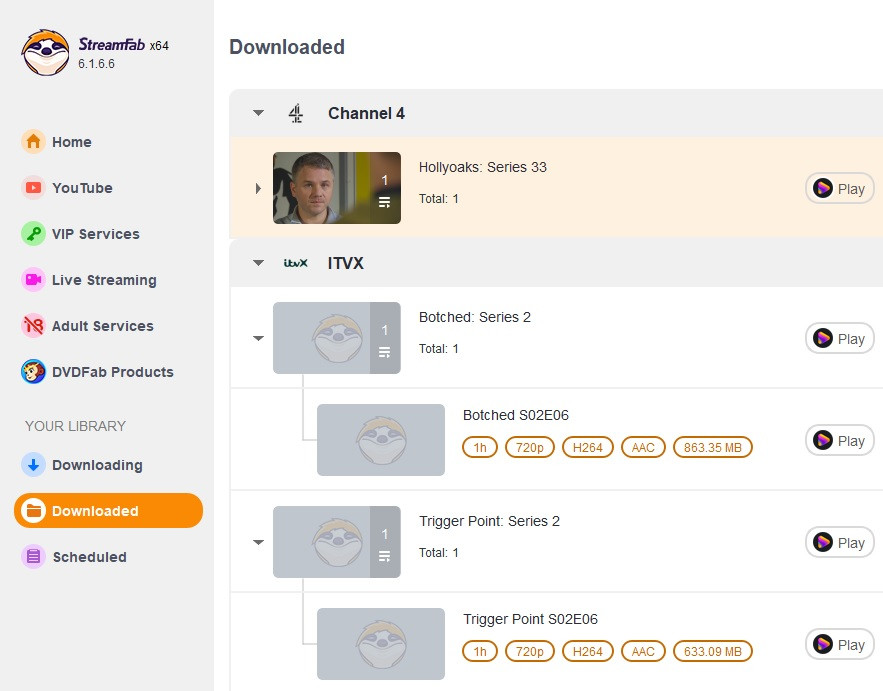The width and height of the screenshot is (883, 691).
Task: Click the AAC tag on Trigger Point S02E06
Action: pyautogui.click(x=643, y=651)
